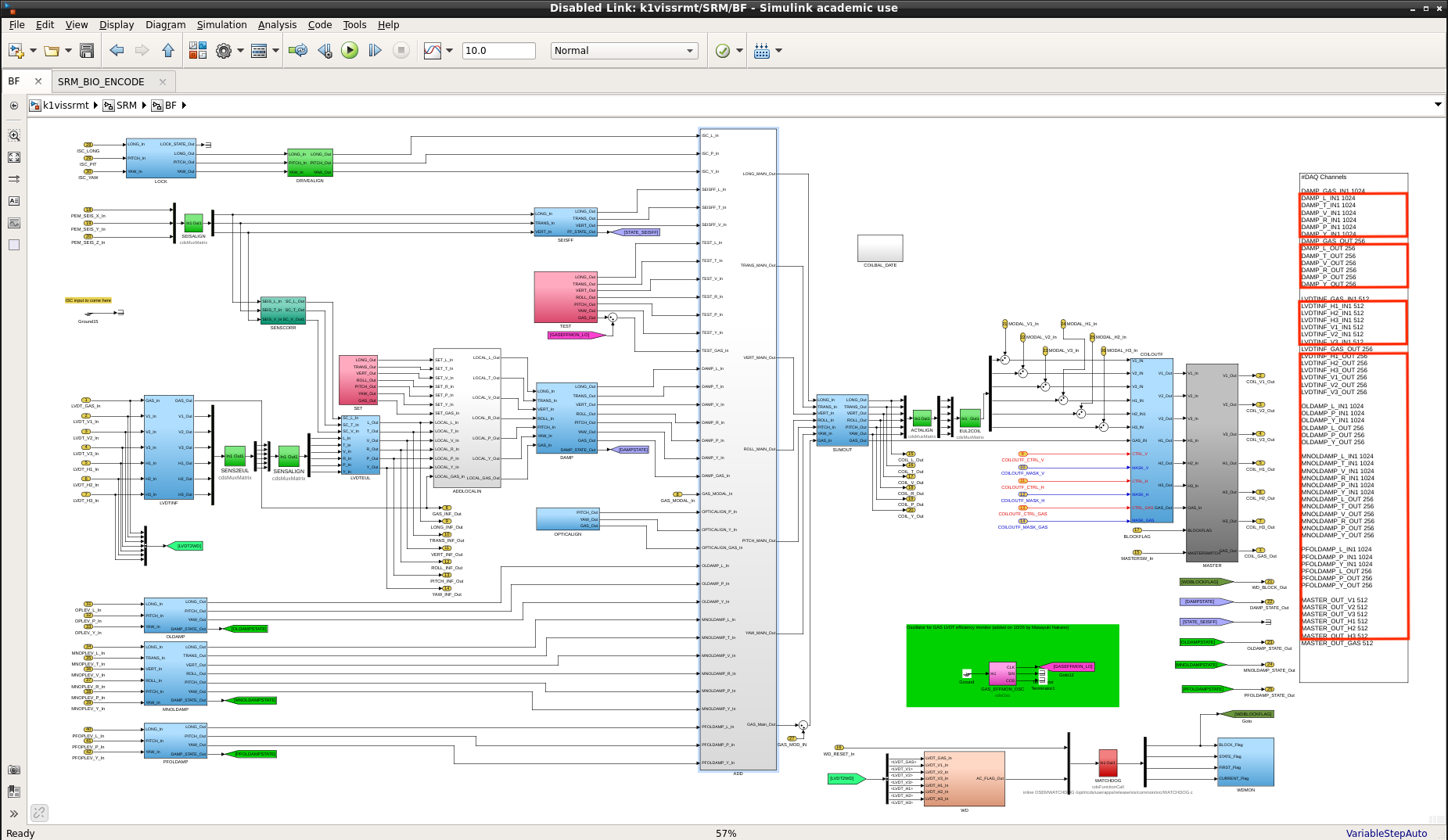Click the screenshot camera icon
1448x840 pixels.
point(14,770)
